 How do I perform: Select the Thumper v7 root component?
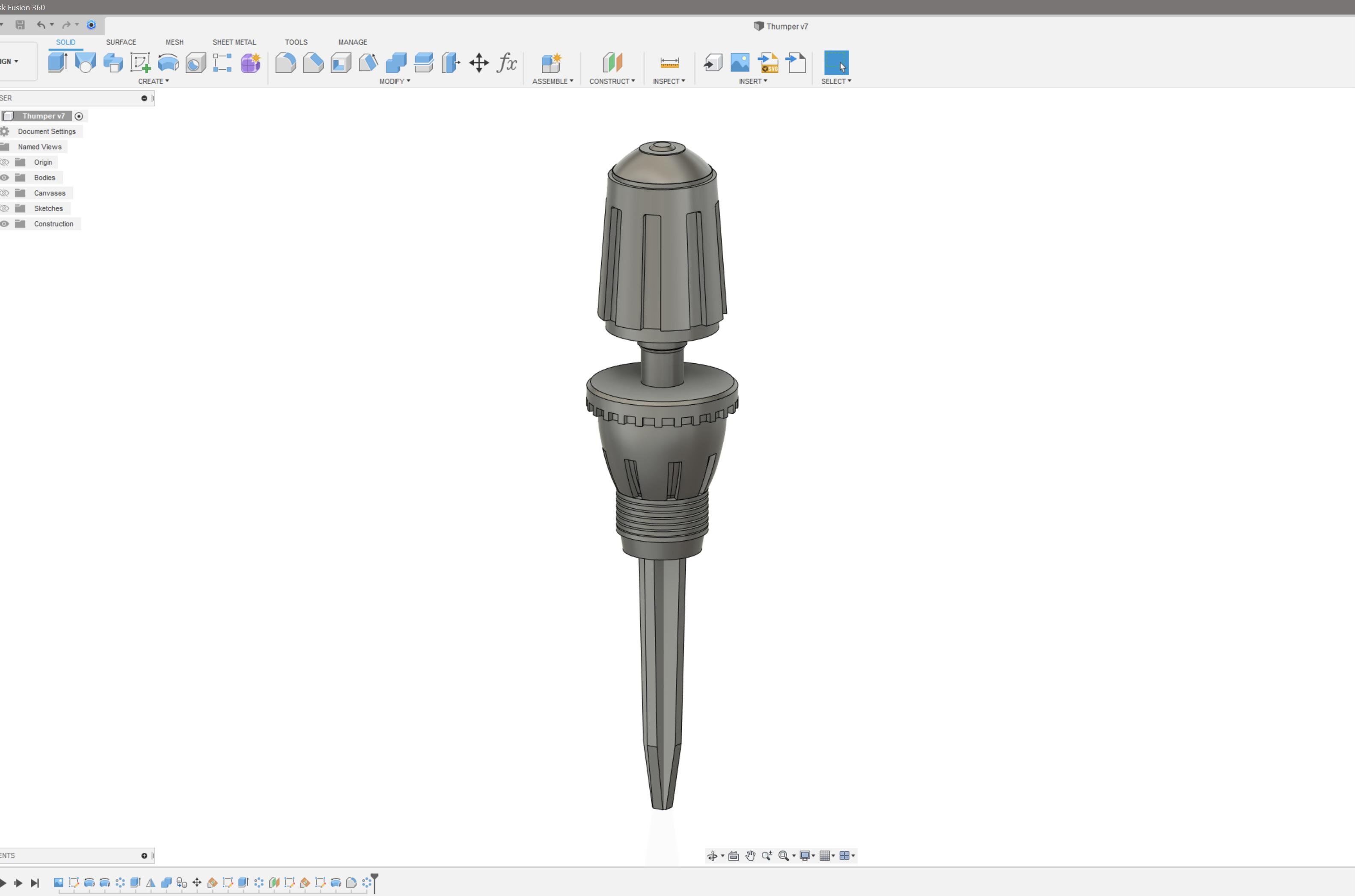tap(43, 116)
